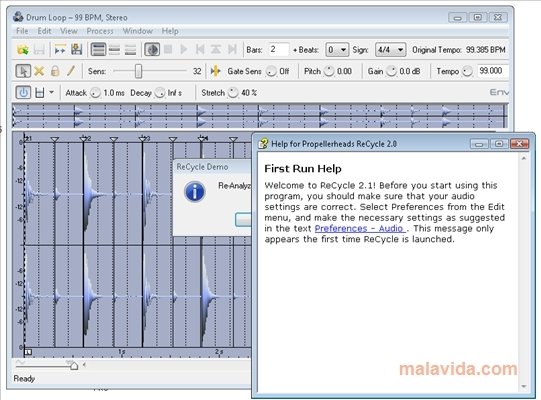The width and height of the screenshot is (541, 400).
Task: Click the Decay knob
Action: (x=160, y=92)
